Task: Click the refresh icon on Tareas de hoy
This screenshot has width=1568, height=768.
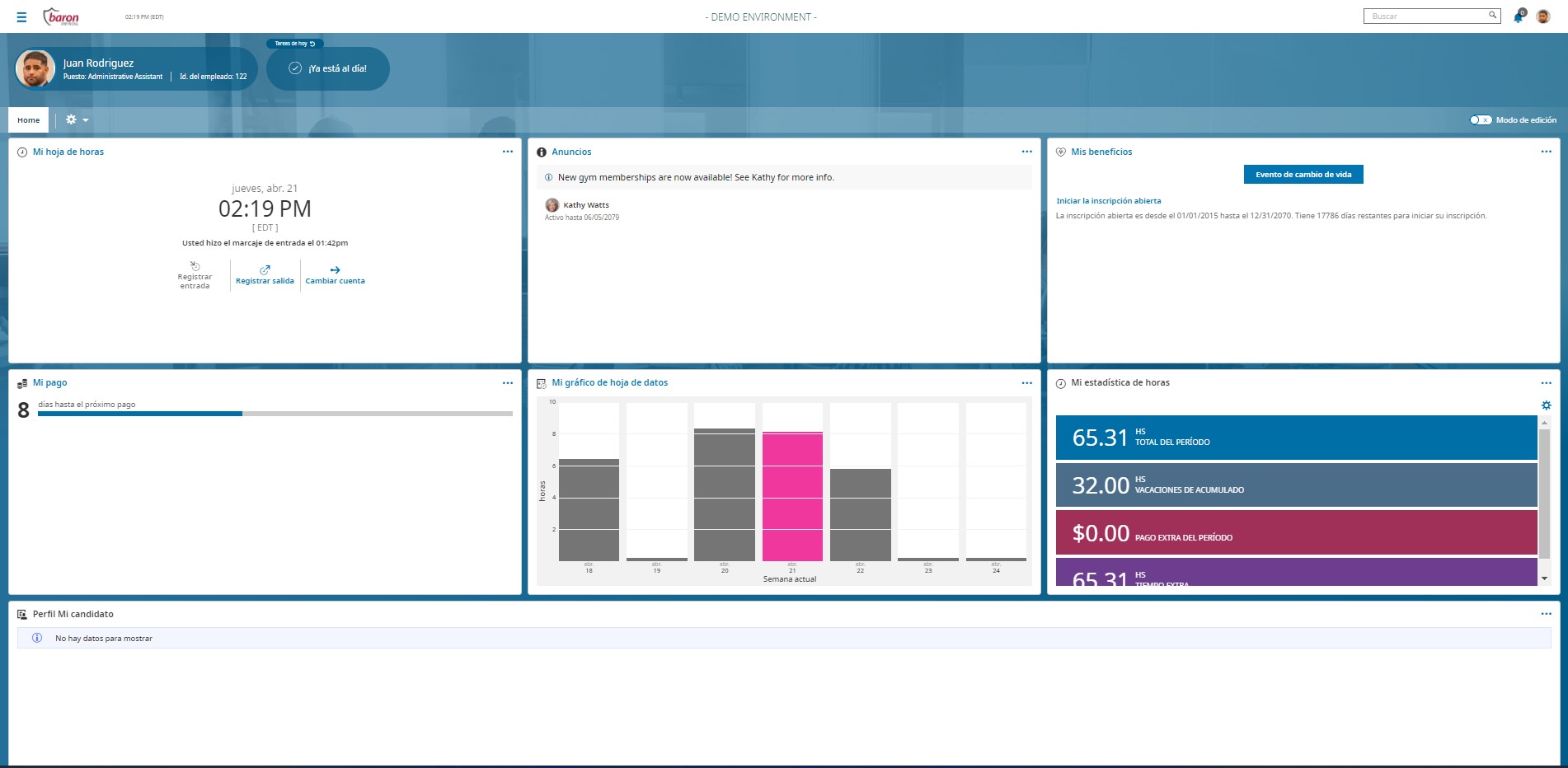Action: coord(312,44)
